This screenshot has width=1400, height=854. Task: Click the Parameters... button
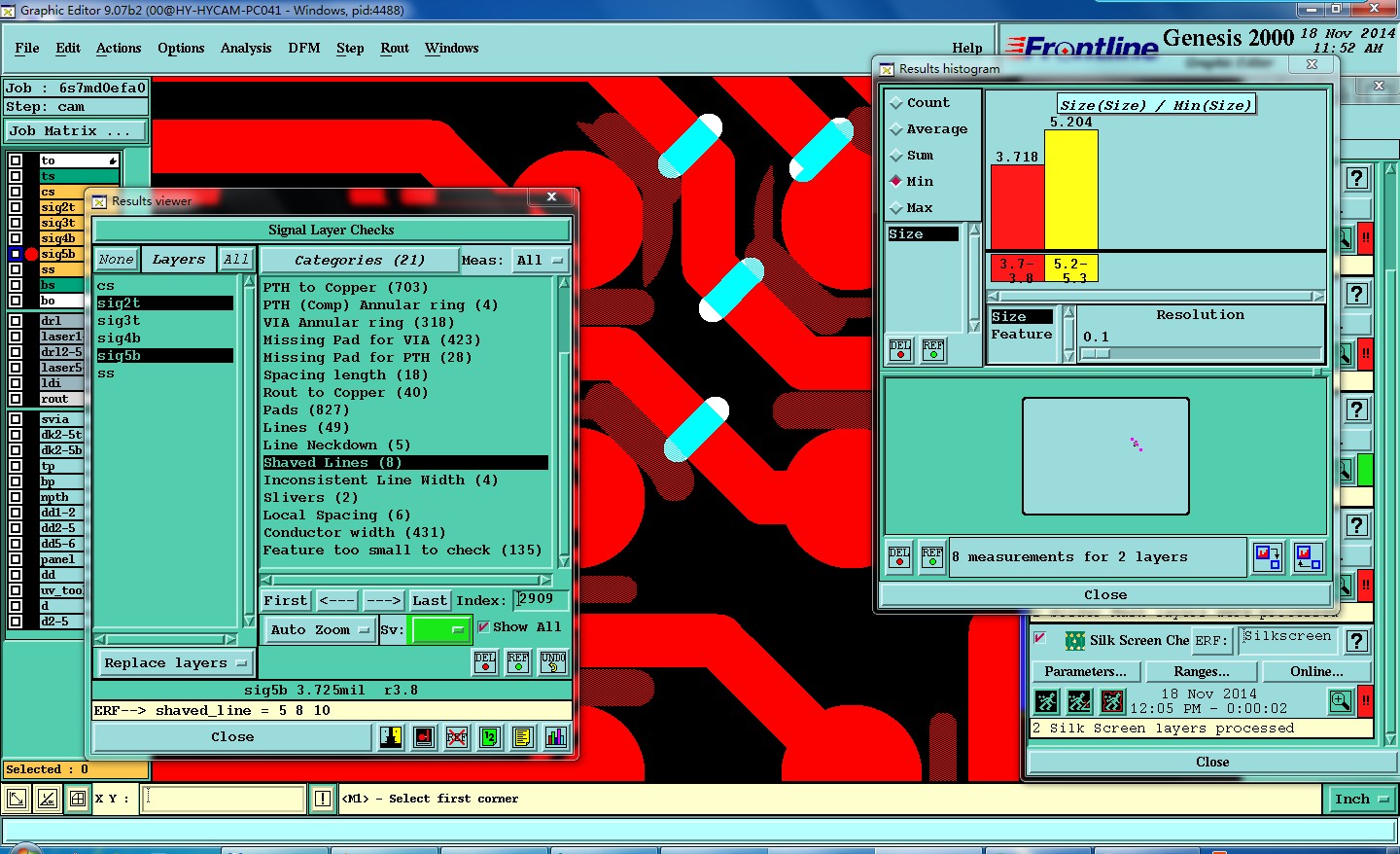point(1086,672)
